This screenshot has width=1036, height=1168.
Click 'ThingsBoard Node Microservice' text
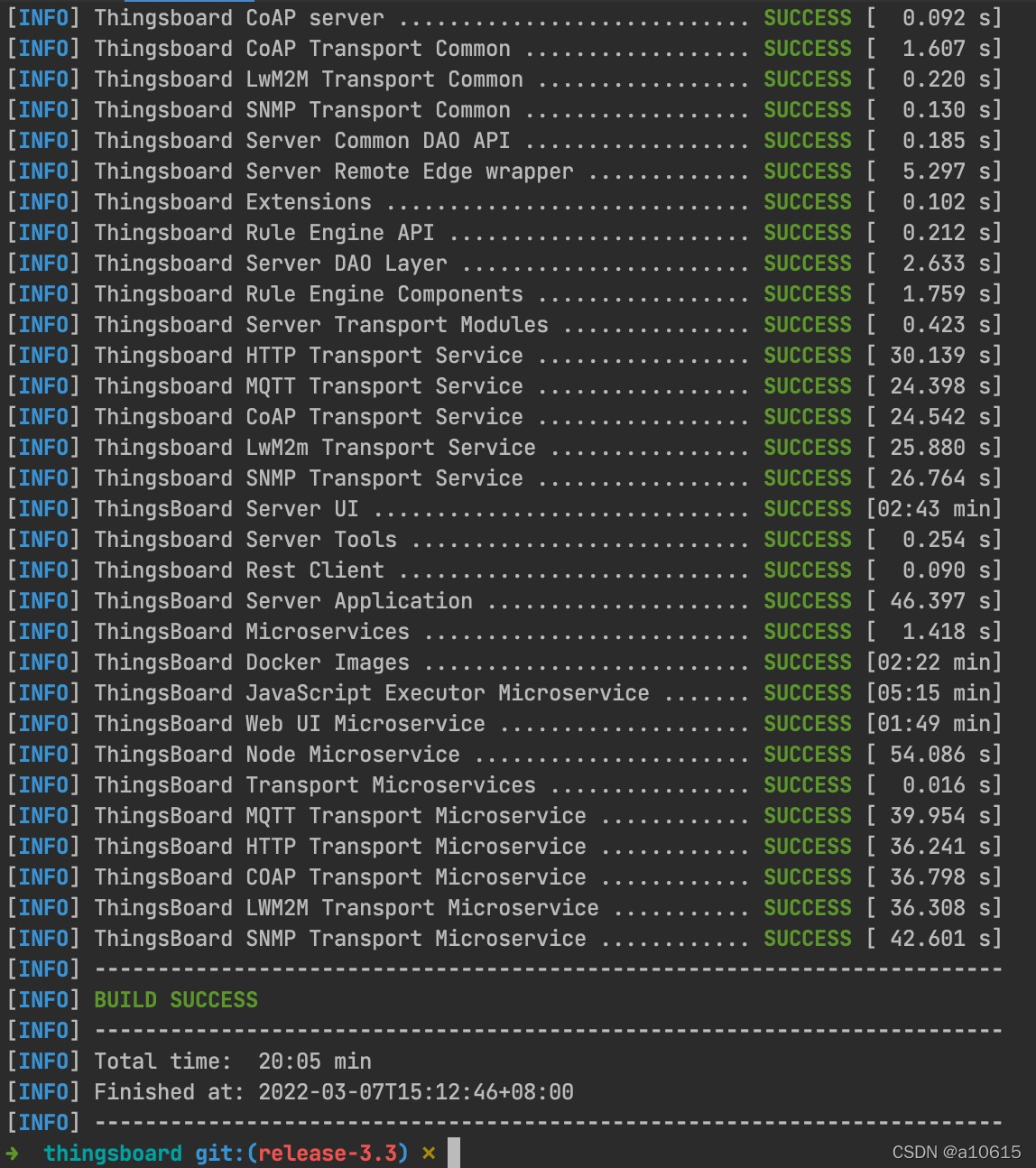coord(277,755)
